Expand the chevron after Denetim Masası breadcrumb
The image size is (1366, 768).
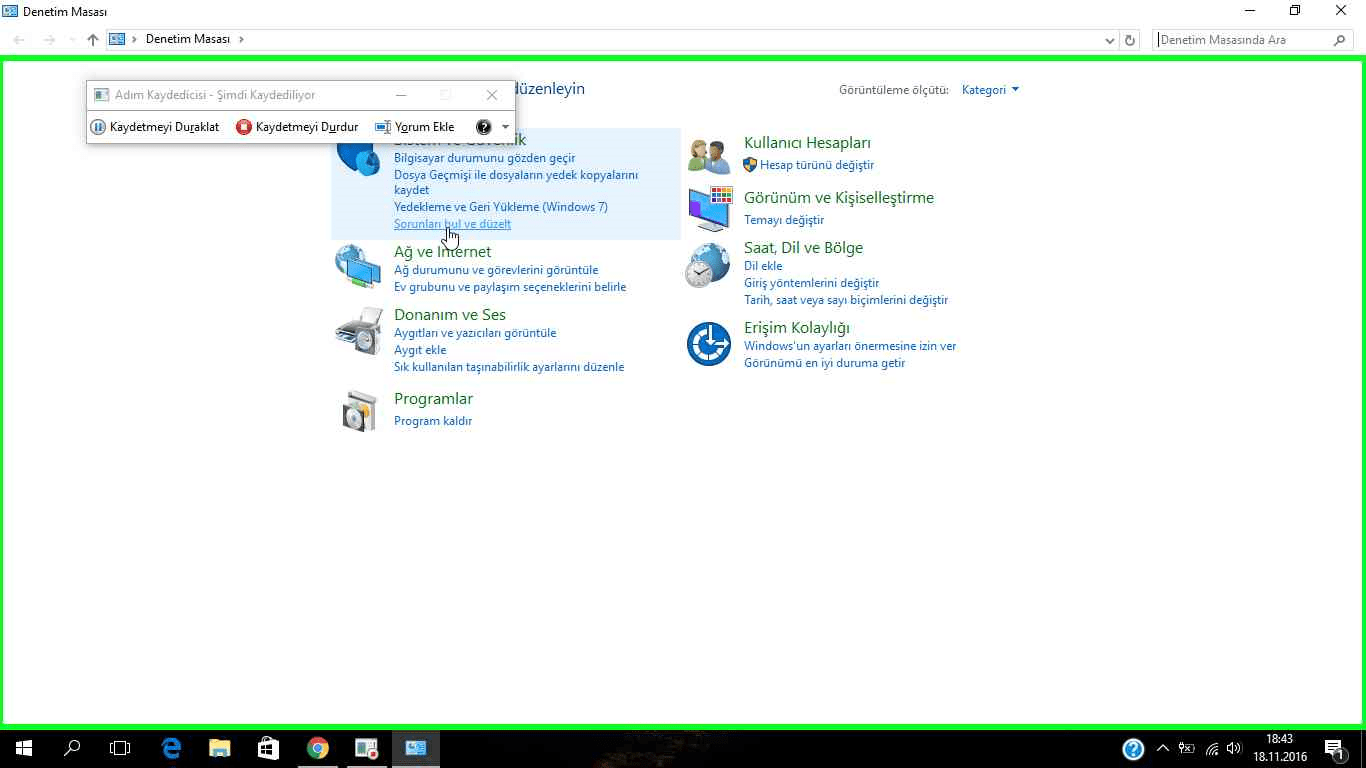pos(240,40)
